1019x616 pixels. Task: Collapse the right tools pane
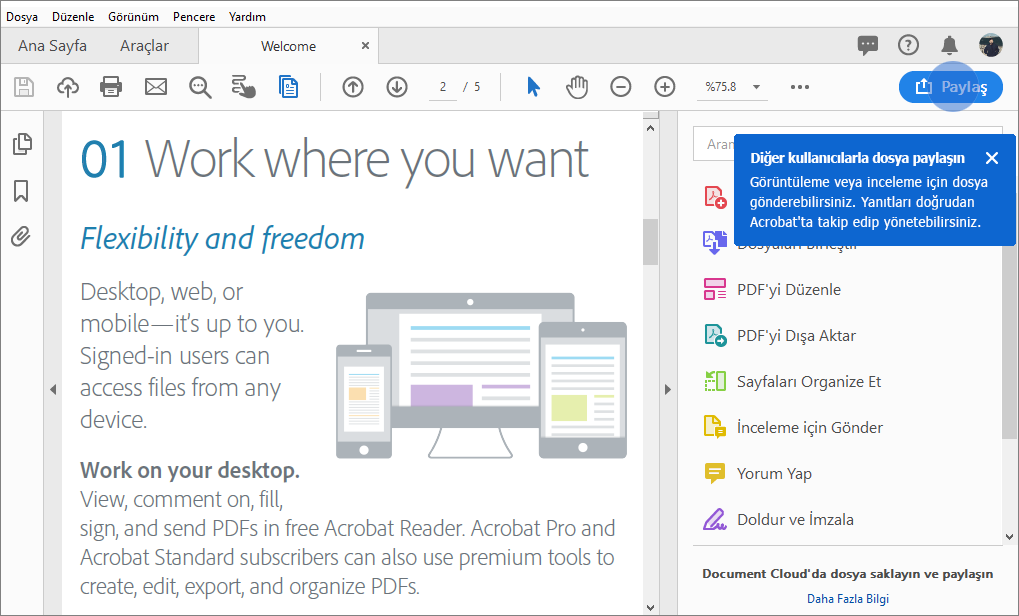pos(667,390)
